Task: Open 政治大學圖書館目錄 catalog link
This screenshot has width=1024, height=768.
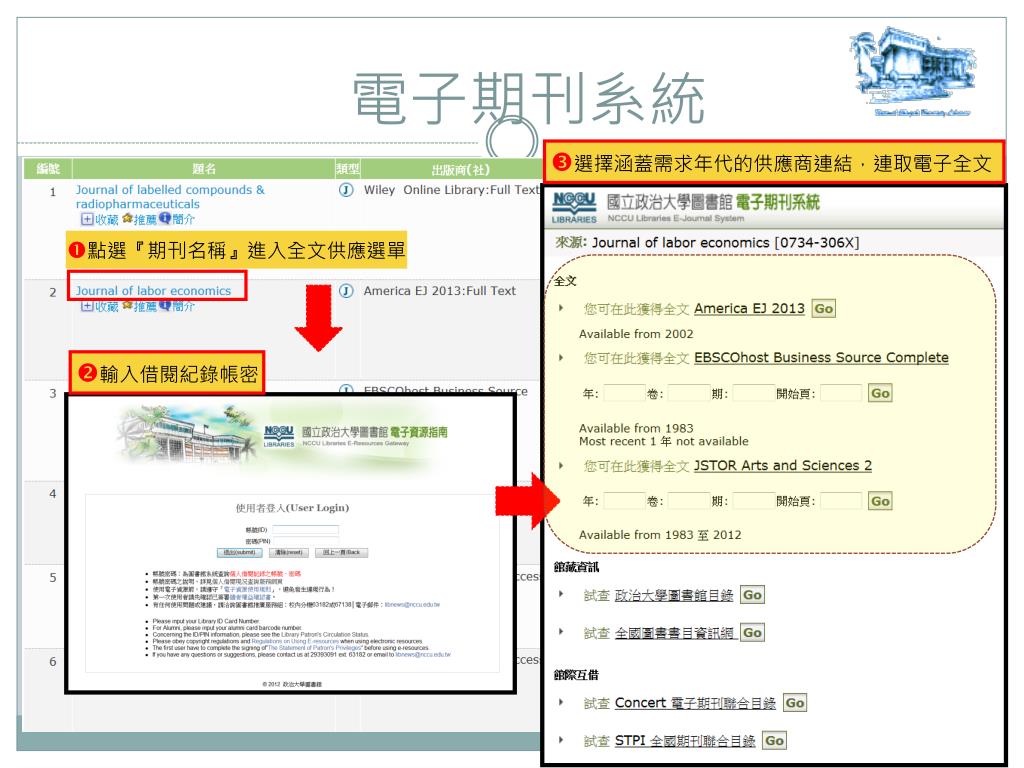Action: [x=674, y=596]
